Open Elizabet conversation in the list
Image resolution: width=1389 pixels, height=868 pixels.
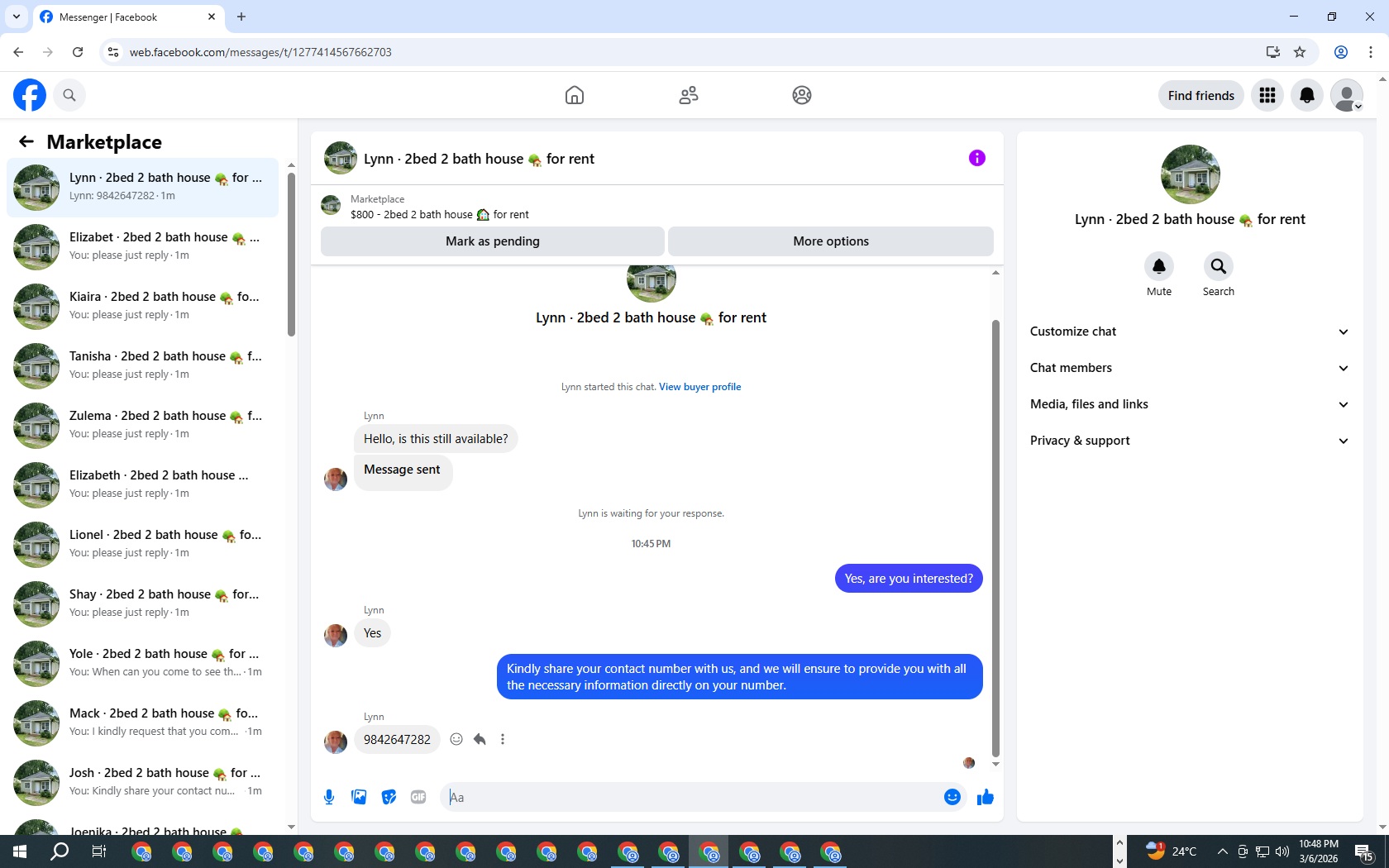pyautogui.click(x=142, y=247)
